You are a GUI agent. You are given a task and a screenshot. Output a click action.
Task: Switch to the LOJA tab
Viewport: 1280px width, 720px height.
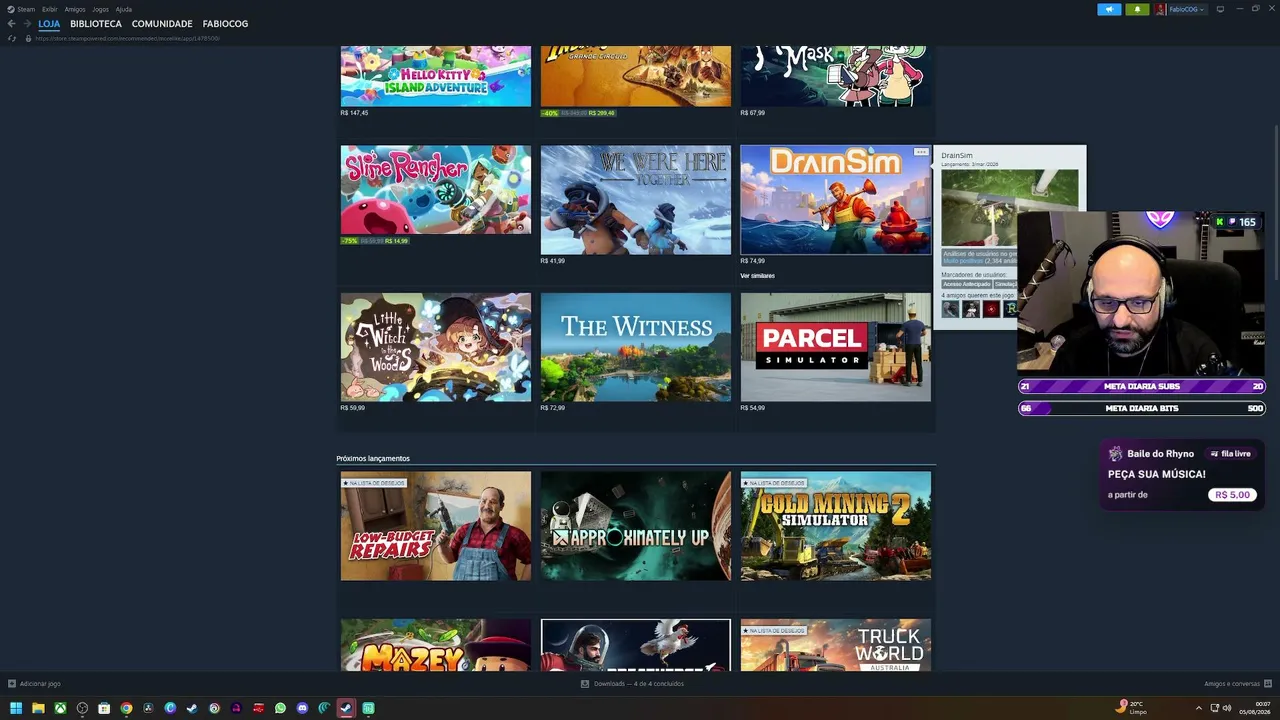pos(49,24)
